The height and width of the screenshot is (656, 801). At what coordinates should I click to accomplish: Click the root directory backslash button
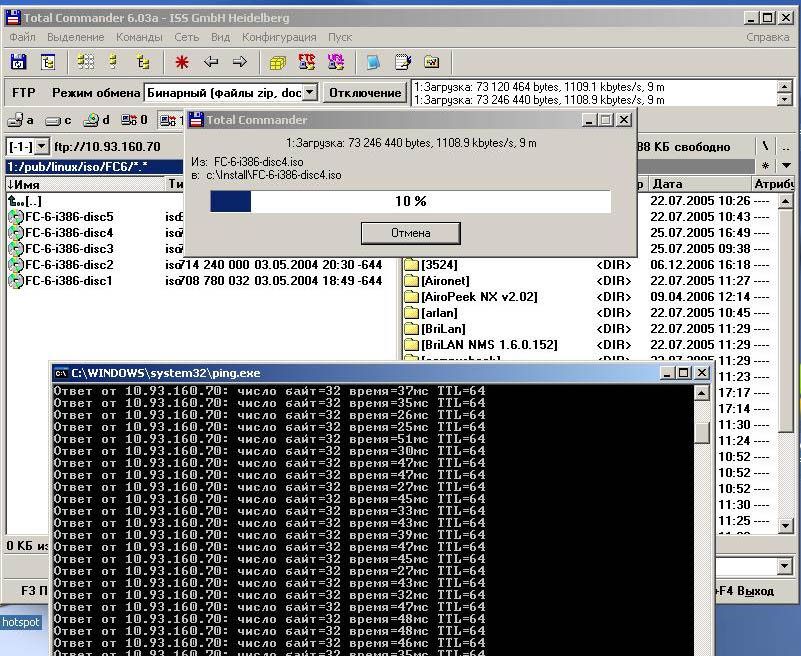point(765,146)
